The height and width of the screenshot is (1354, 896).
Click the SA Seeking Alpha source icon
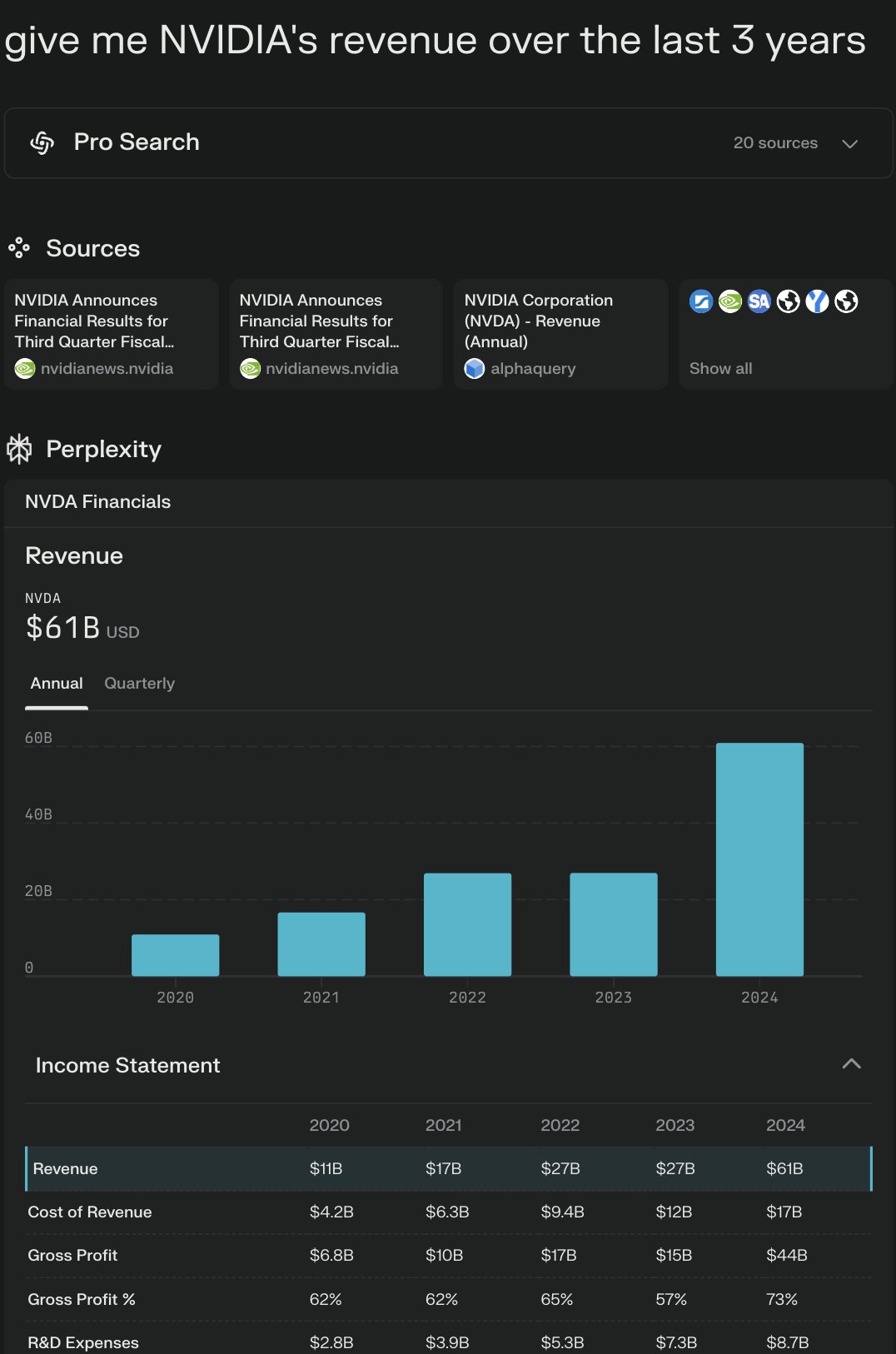[x=759, y=301]
